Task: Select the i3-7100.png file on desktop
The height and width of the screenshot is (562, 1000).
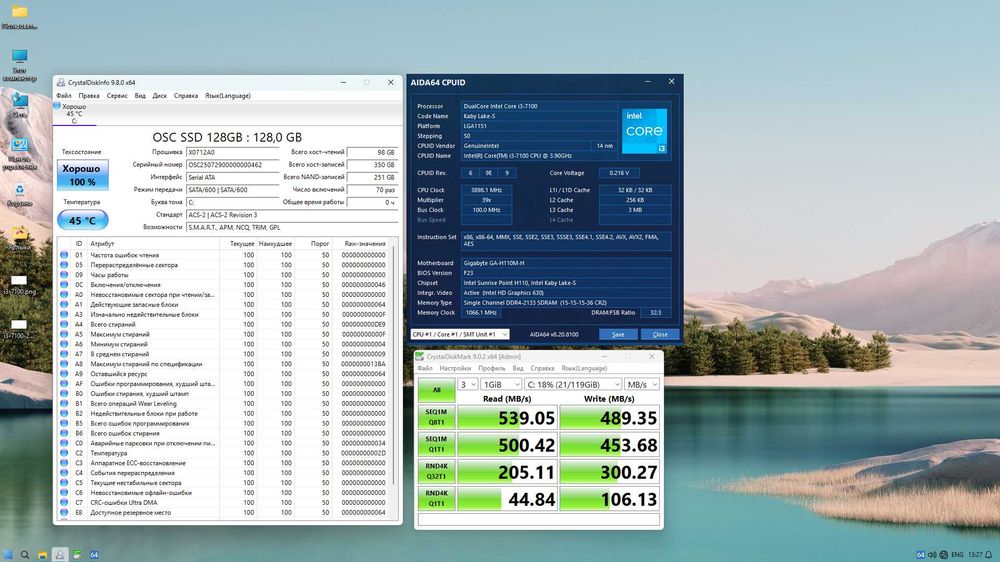Action: [19, 280]
